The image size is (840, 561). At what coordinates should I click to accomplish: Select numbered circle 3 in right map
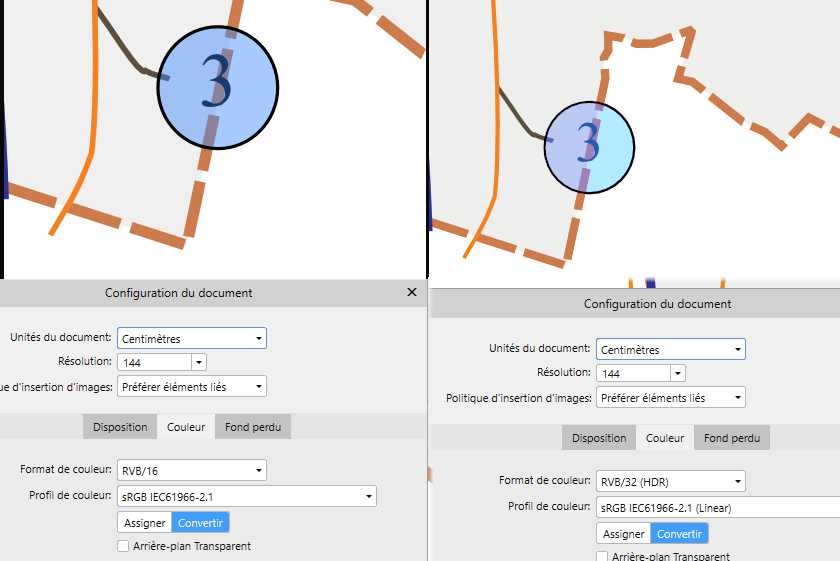click(x=589, y=147)
